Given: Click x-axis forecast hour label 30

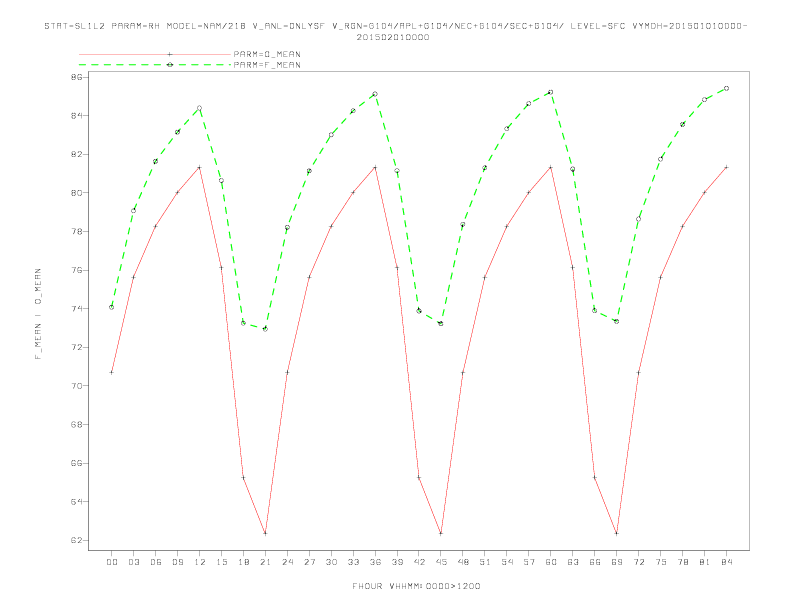Looking at the screenshot, I should [x=331, y=562].
